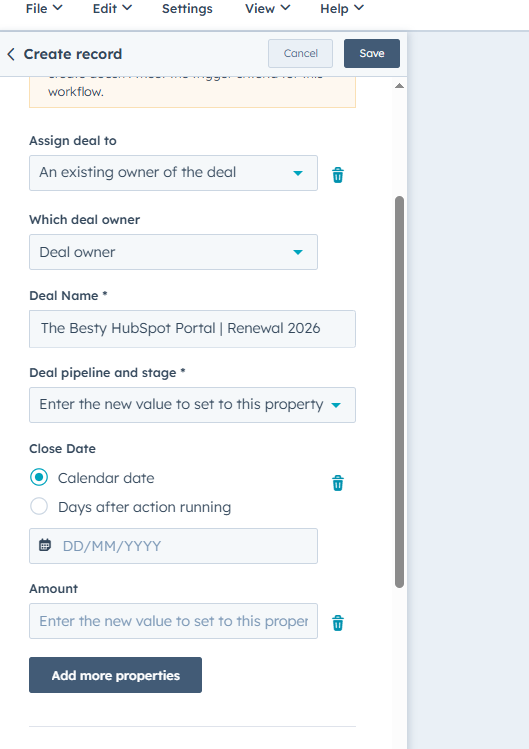The height and width of the screenshot is (749, 529).
Task: Delete the Assign deal to property
Action: 338,175
